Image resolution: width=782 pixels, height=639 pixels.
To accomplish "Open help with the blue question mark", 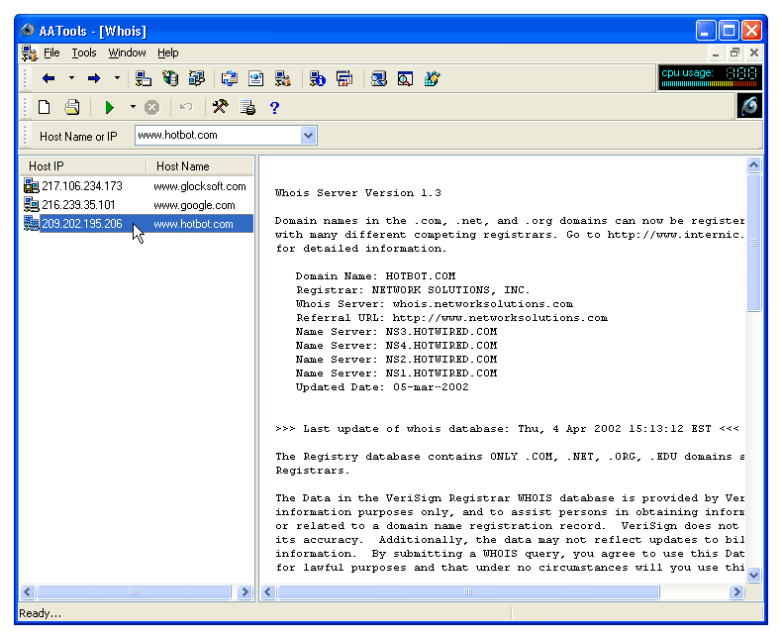I will (x=274, y=107).
